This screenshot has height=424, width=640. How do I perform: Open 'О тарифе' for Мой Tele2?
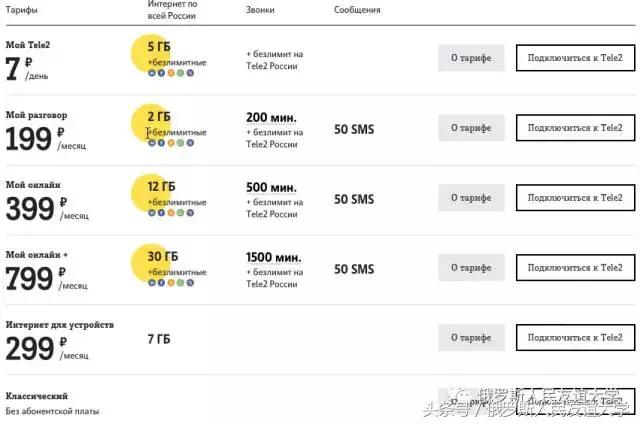coord(471,58)
